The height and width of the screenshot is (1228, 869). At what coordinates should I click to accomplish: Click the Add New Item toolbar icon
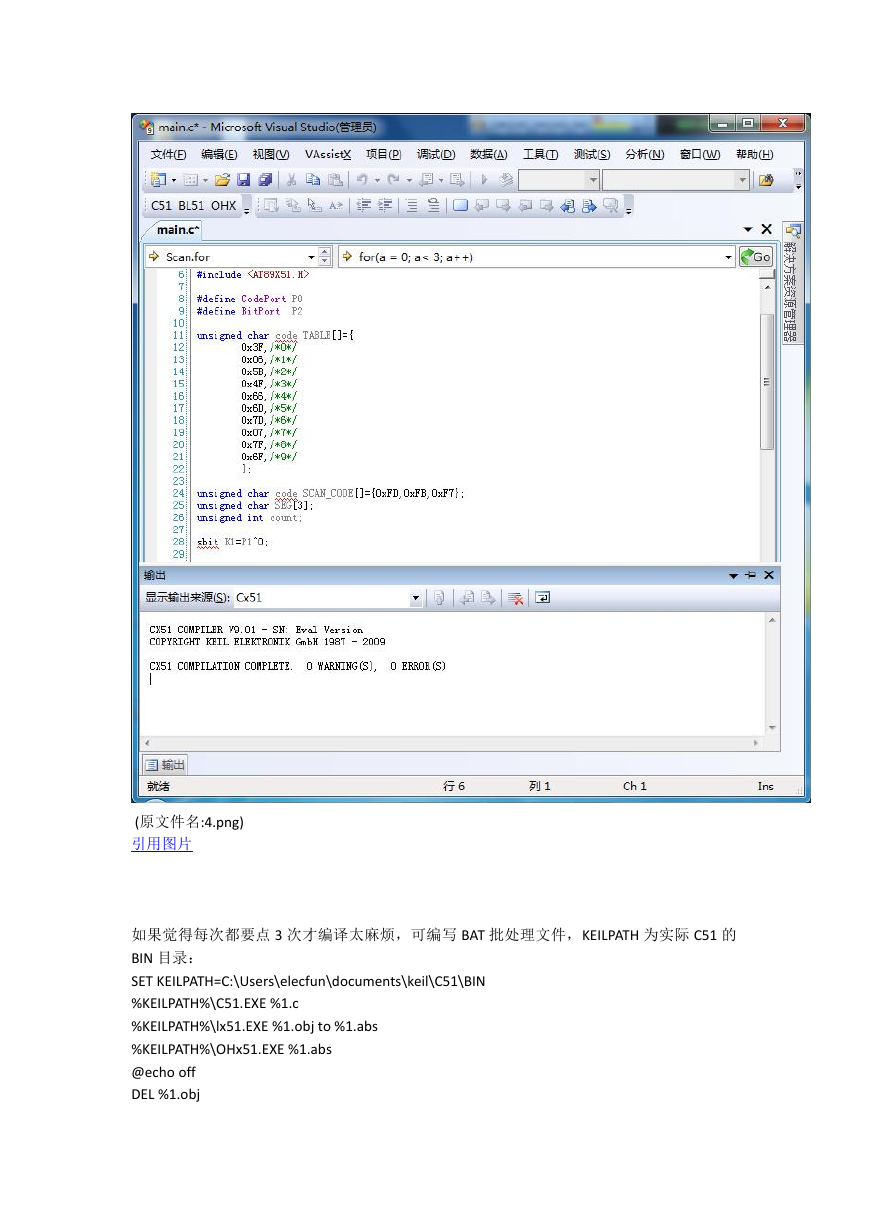[x=190, y=180]
